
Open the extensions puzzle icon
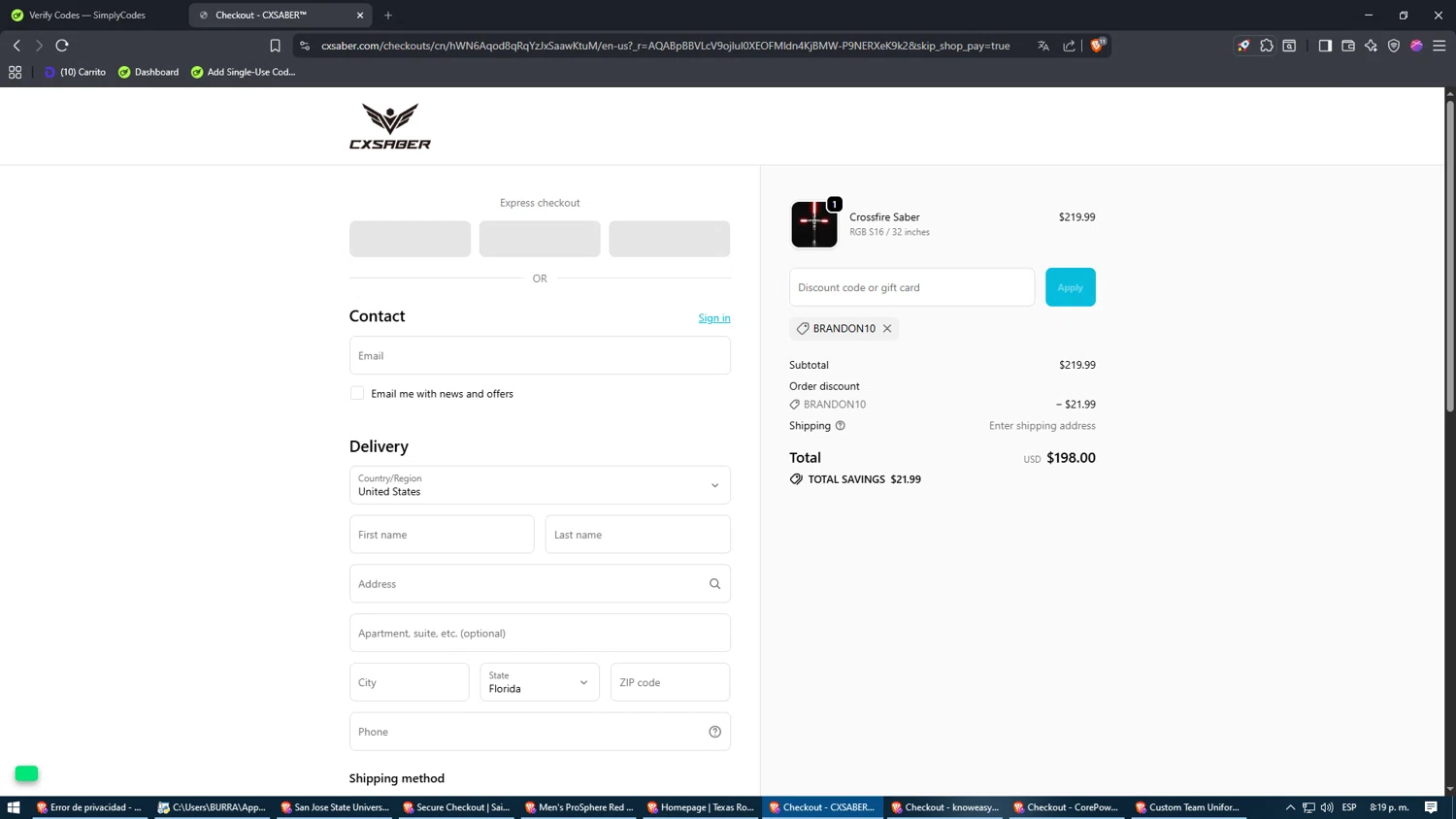(1267, 46)
